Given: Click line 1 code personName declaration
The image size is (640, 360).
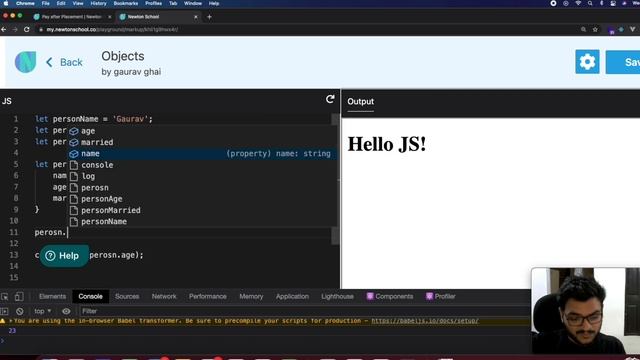Looking at the screenshot, I should click(93, 119).
